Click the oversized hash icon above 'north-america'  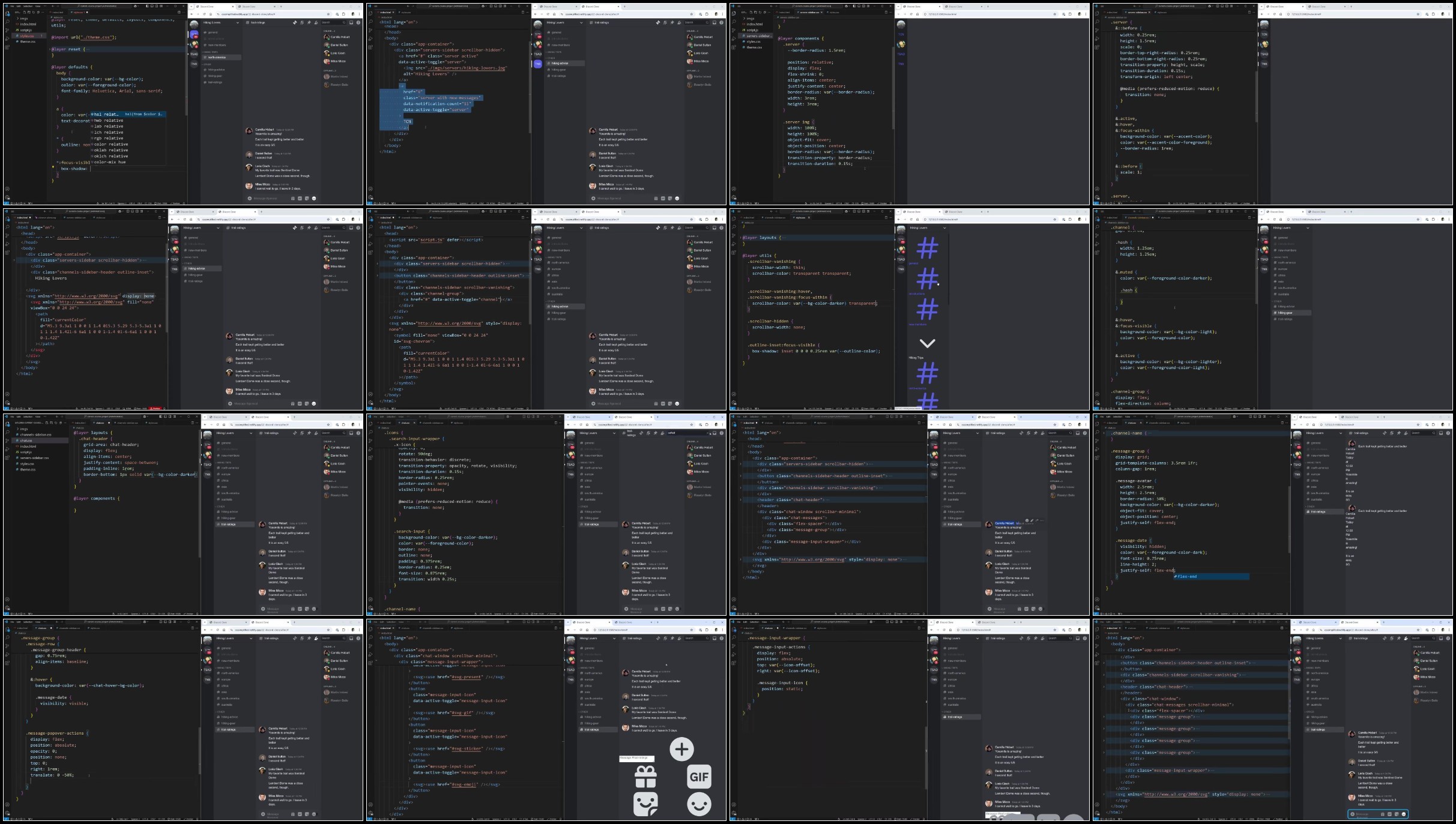pyautogui.click(x=927, y=373)
